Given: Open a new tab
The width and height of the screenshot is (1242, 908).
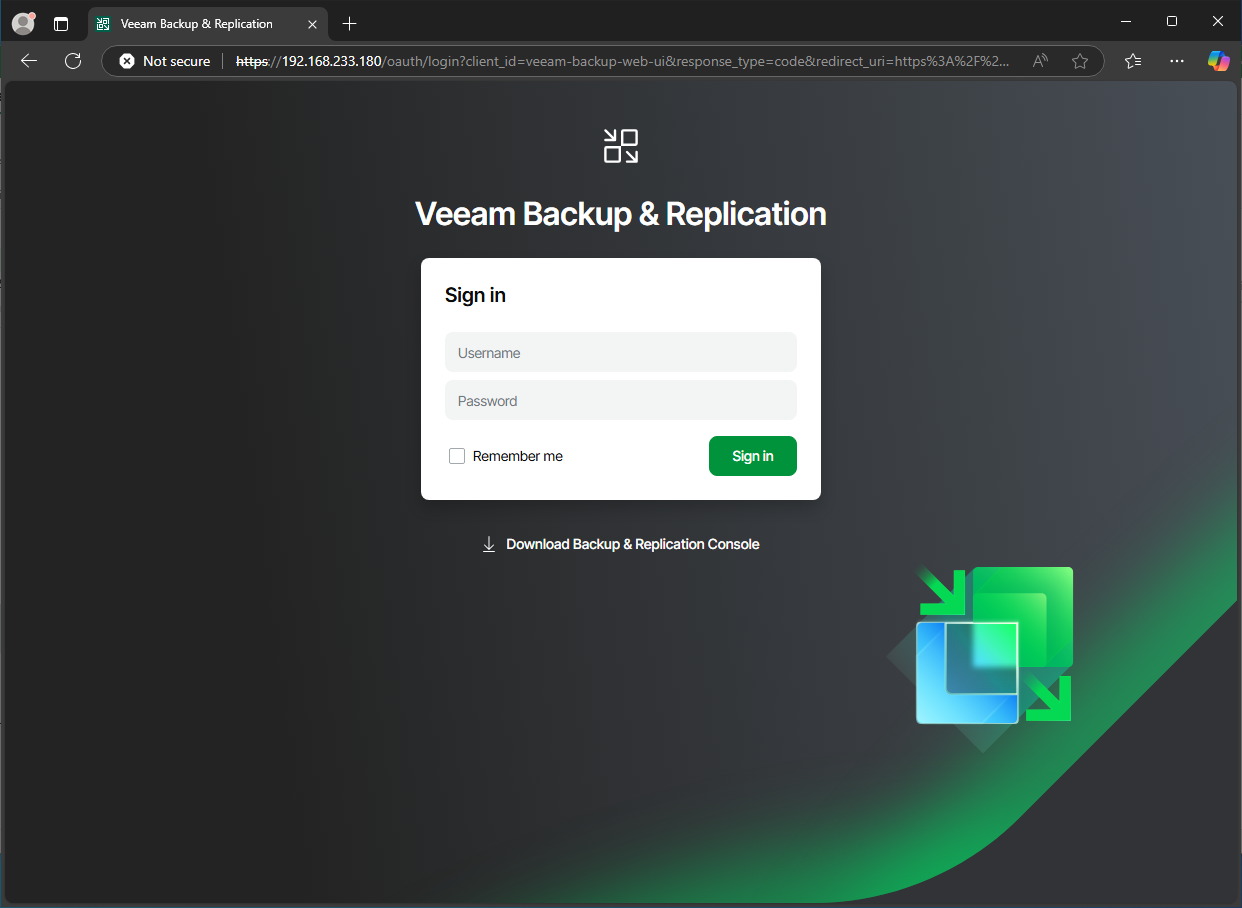Looking at the screenshot, I should (x=349, y=23).
